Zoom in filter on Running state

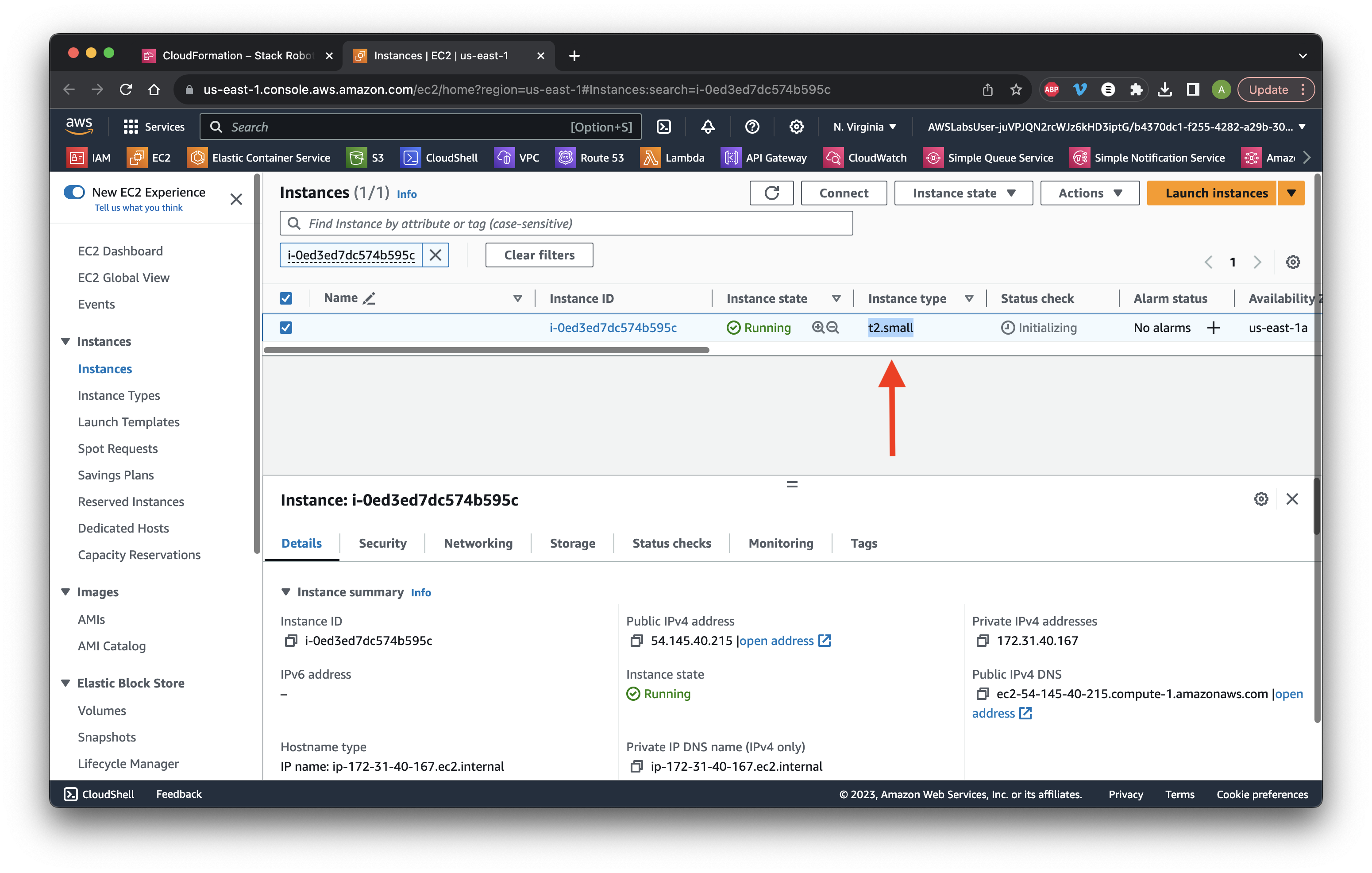(x=818, y=328)
